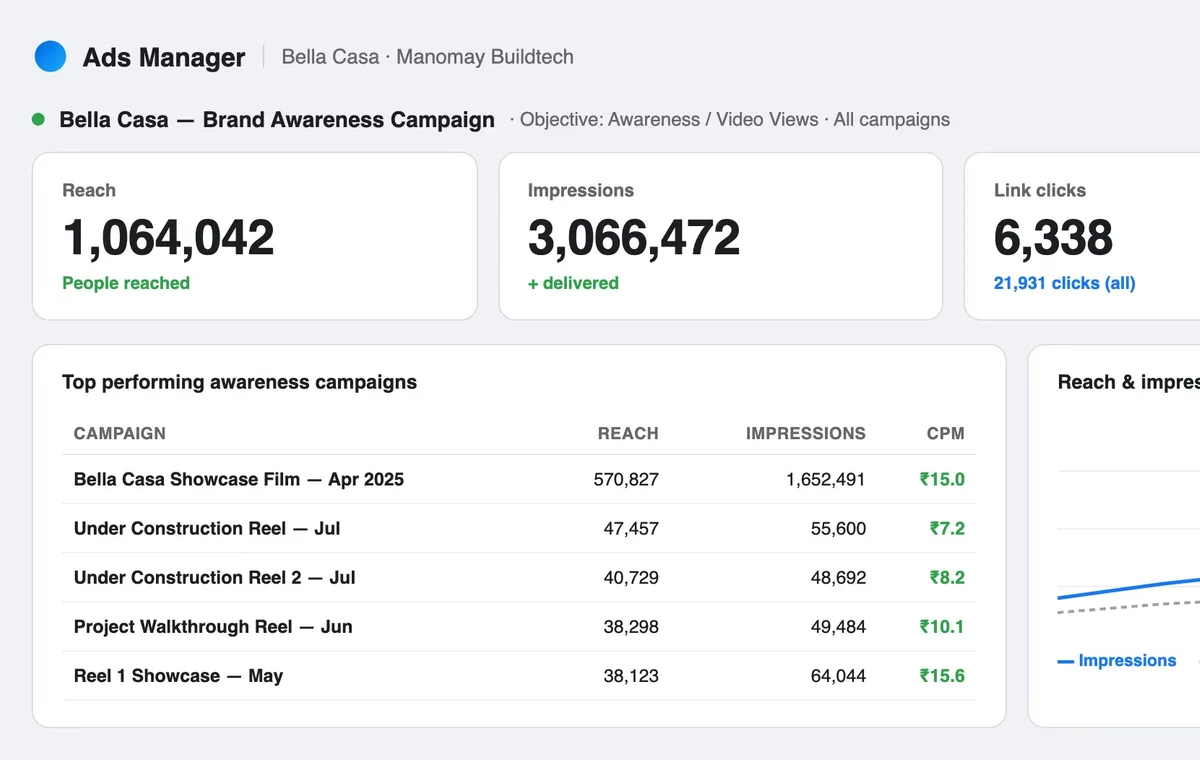This screenshot has height=760, width=1200.
Task: Open the Impressions metric card
Action: pos(721,236)
